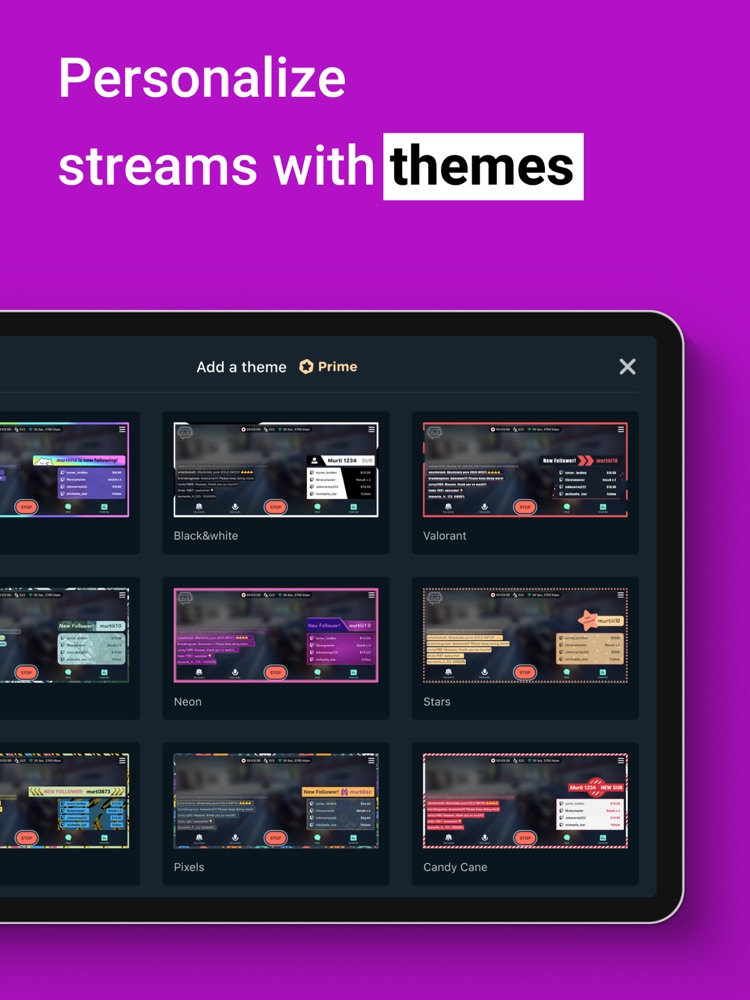The height and width of the screenshot is (1000, 750).
Task: Click the "Valorant" theme name
Action: pos(445,536)
